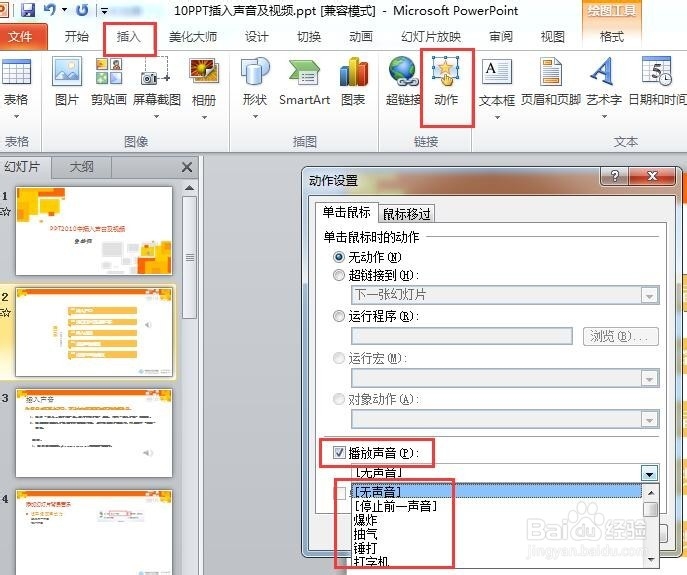The image size is (687, 575).
Task: Open the 下一张幻灯片 hyperlink dropdown
Action: (649, 295)
